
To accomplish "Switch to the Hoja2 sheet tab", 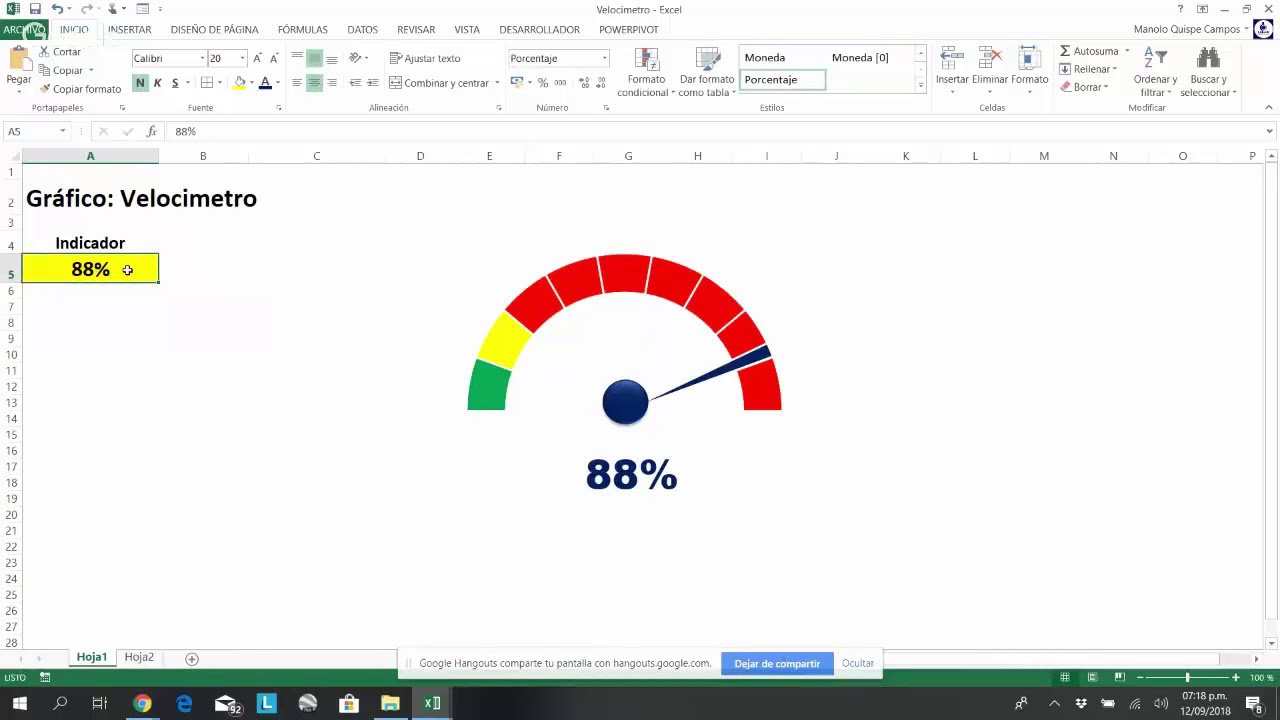I will 139,657.
